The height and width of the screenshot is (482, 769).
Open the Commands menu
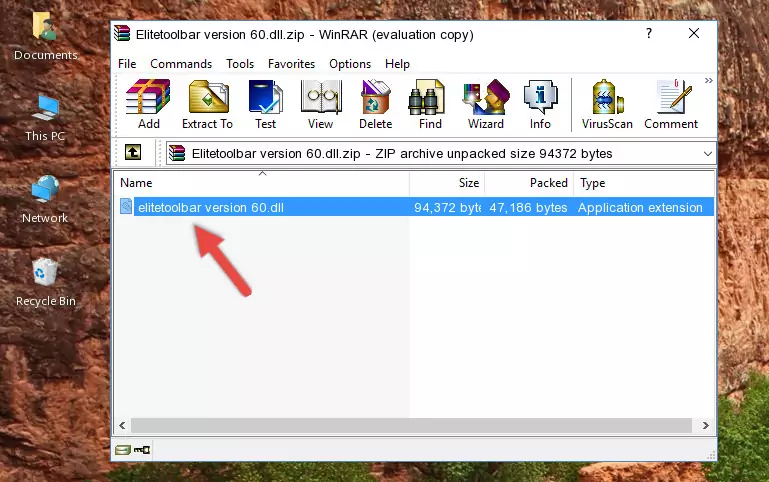coord(181,64)
